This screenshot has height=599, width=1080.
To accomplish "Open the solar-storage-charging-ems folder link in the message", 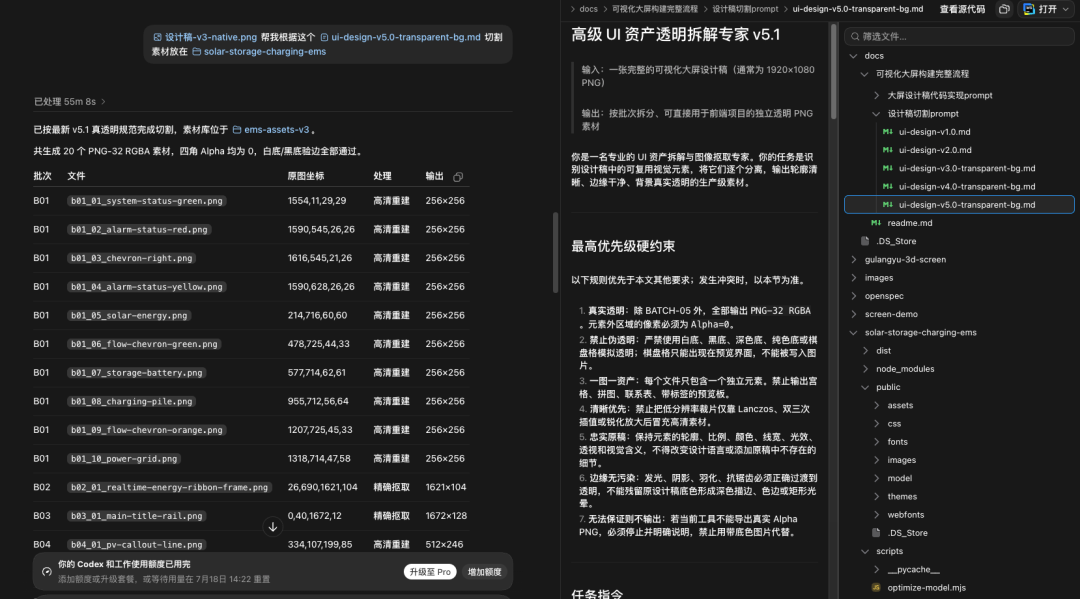I will coord(259,52).
